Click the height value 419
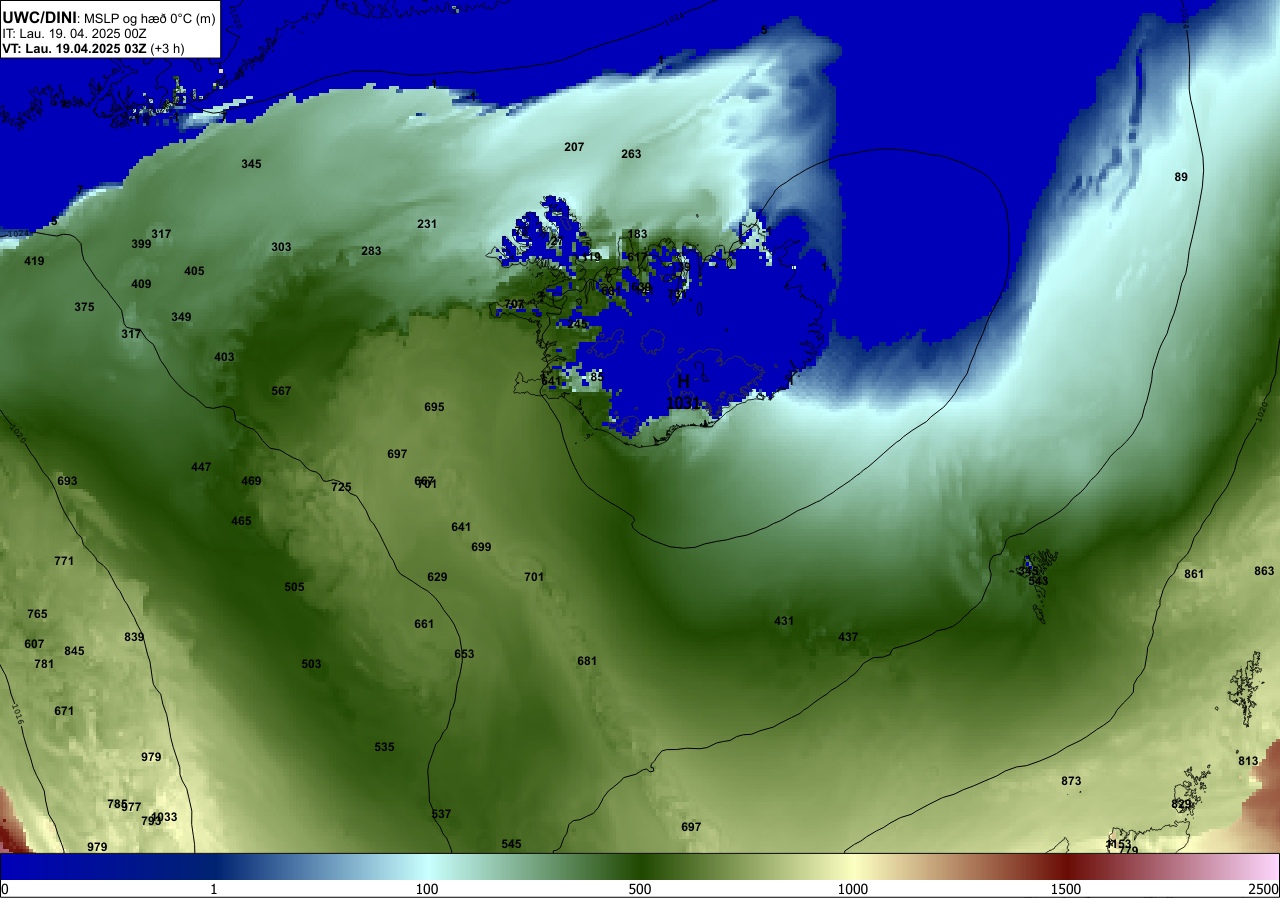 pos(34,261)
